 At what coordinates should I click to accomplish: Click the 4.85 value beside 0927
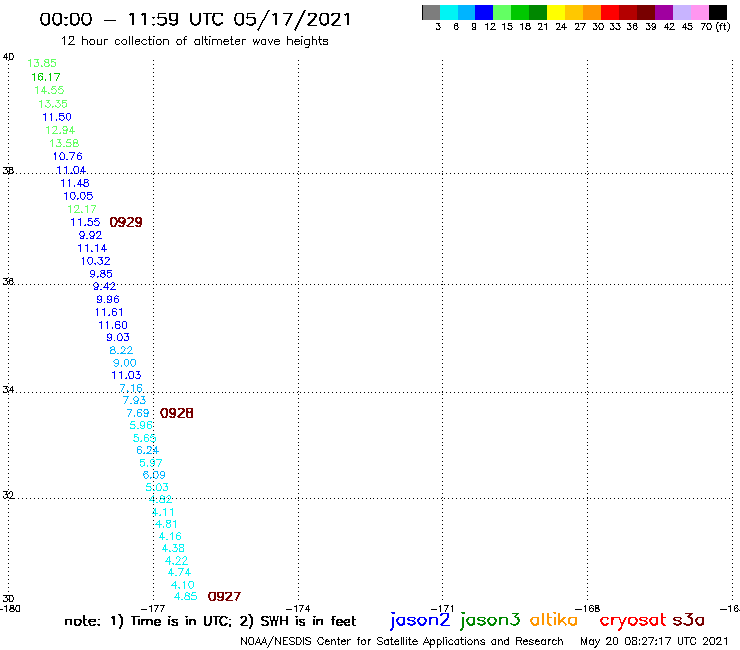(185, 596)
